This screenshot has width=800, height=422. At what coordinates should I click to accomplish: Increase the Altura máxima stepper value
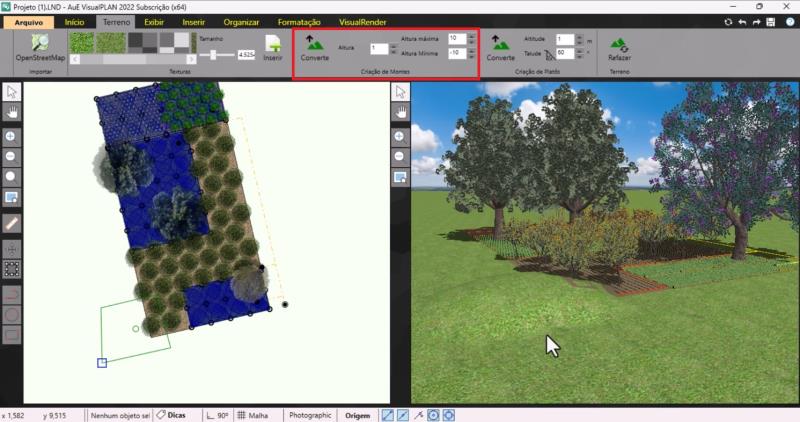(x=471, y=35)
